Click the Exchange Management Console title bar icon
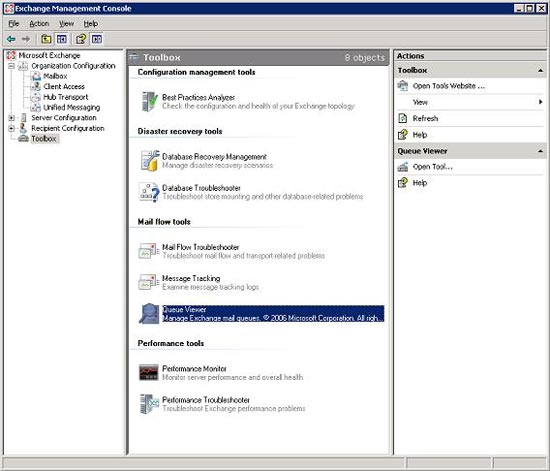Viewport: 550px width, 471px height. pos(9,8)
